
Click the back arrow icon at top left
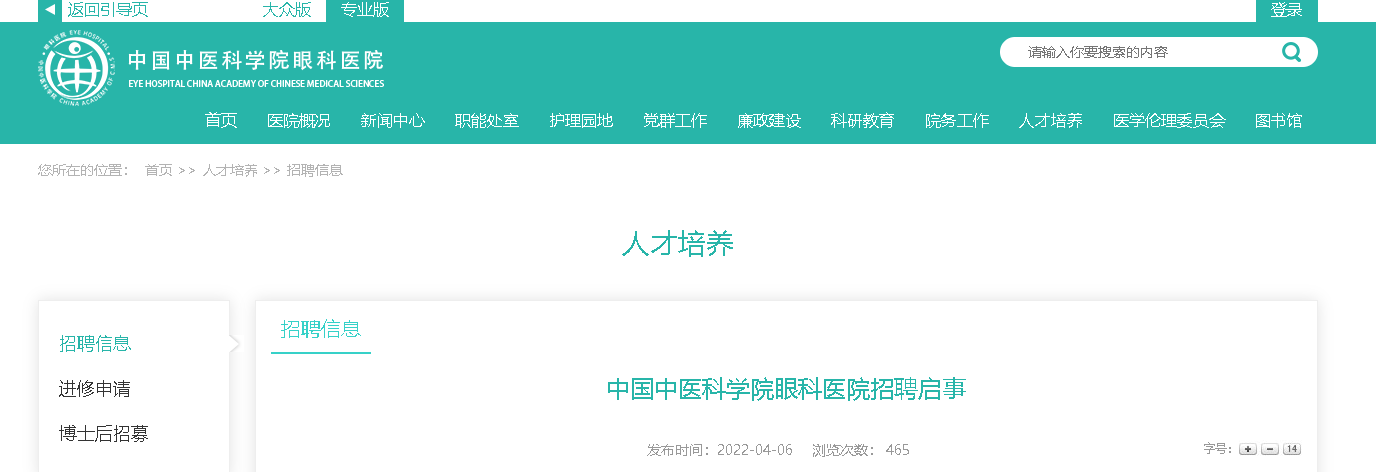tap(50, 10)
